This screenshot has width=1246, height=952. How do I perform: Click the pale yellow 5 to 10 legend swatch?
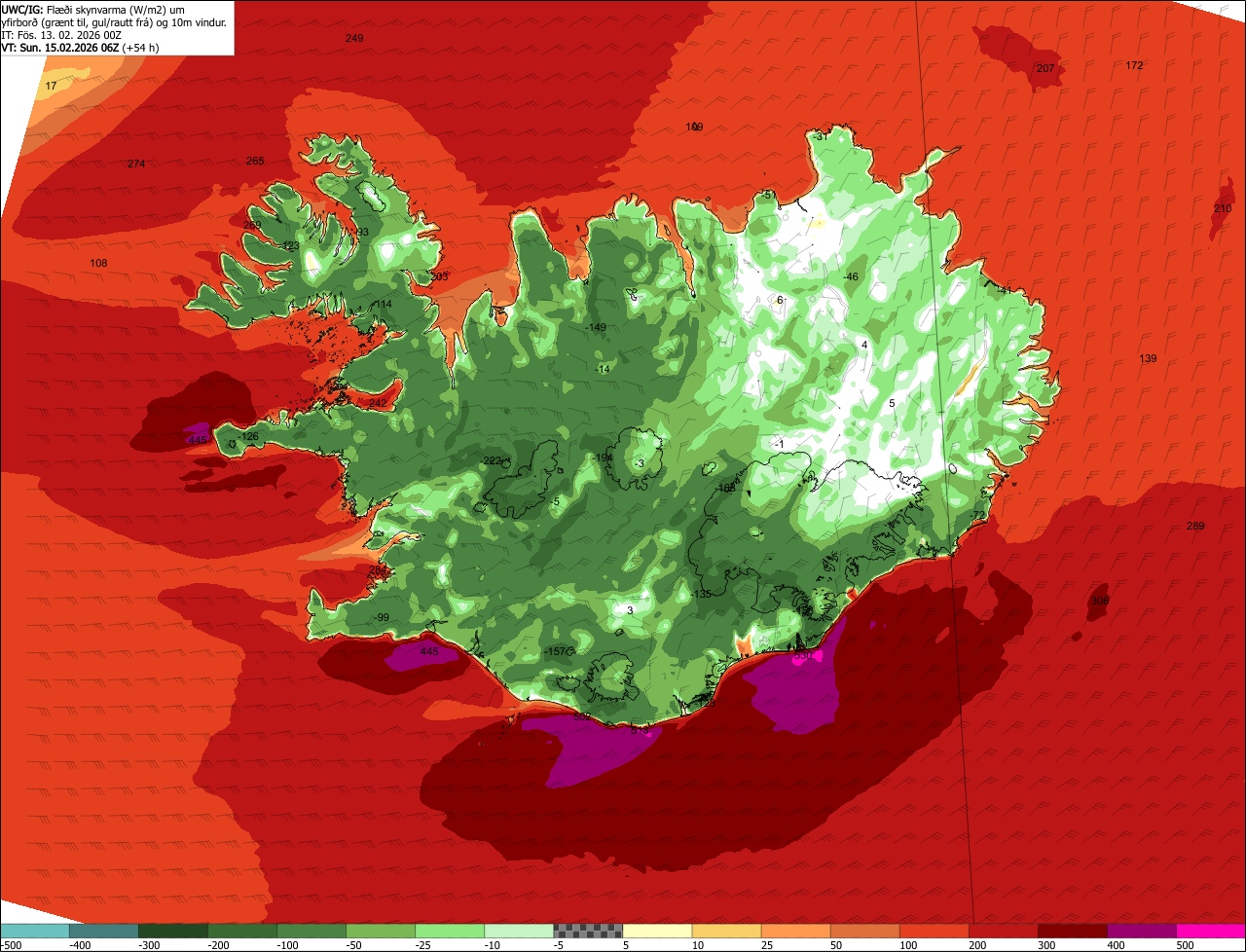[x=658, y=931]
